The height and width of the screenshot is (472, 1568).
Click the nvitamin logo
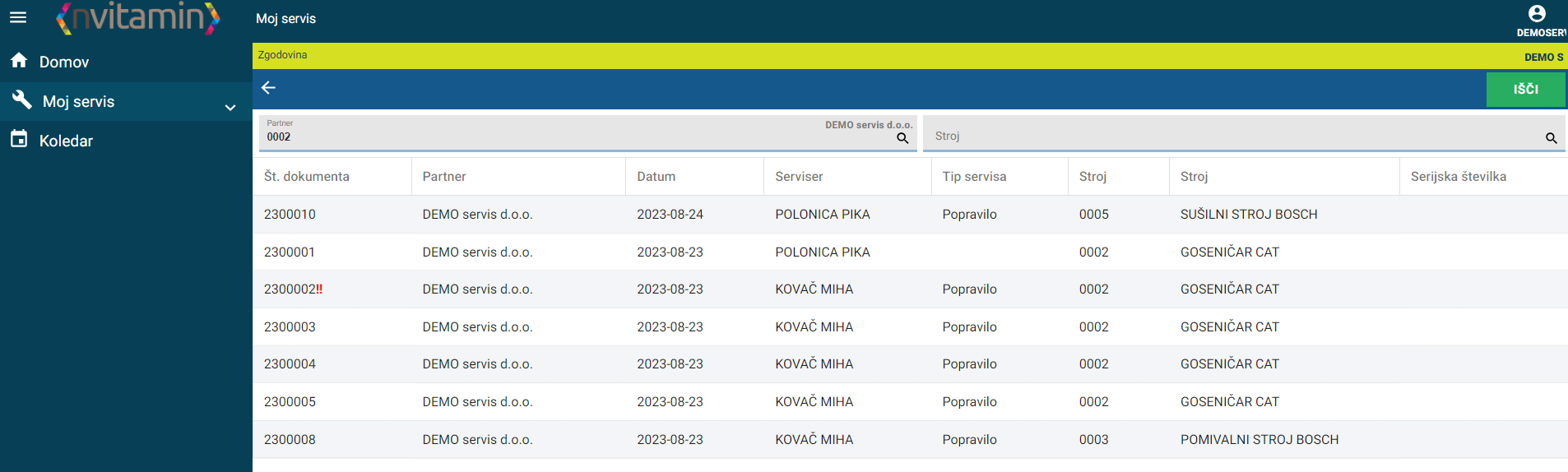138,17
